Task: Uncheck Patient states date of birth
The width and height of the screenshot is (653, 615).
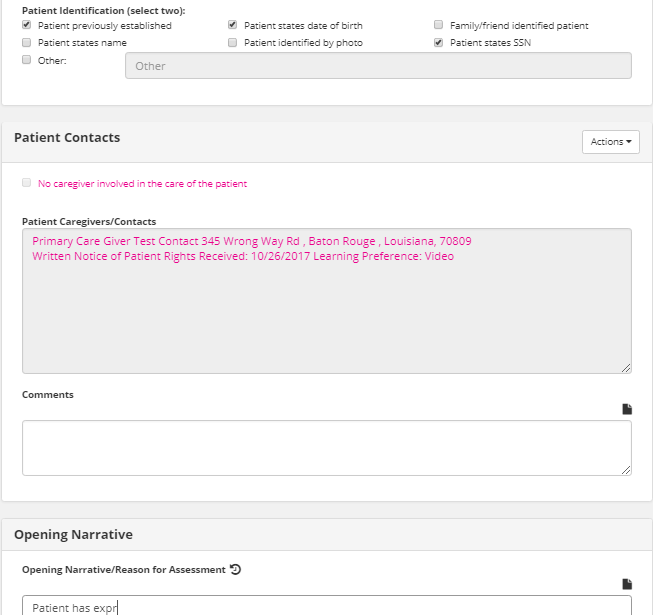Action: (x=233, y=25)
